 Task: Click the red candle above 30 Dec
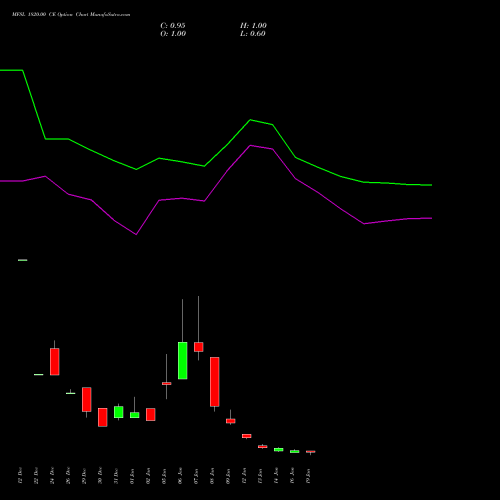103,417
